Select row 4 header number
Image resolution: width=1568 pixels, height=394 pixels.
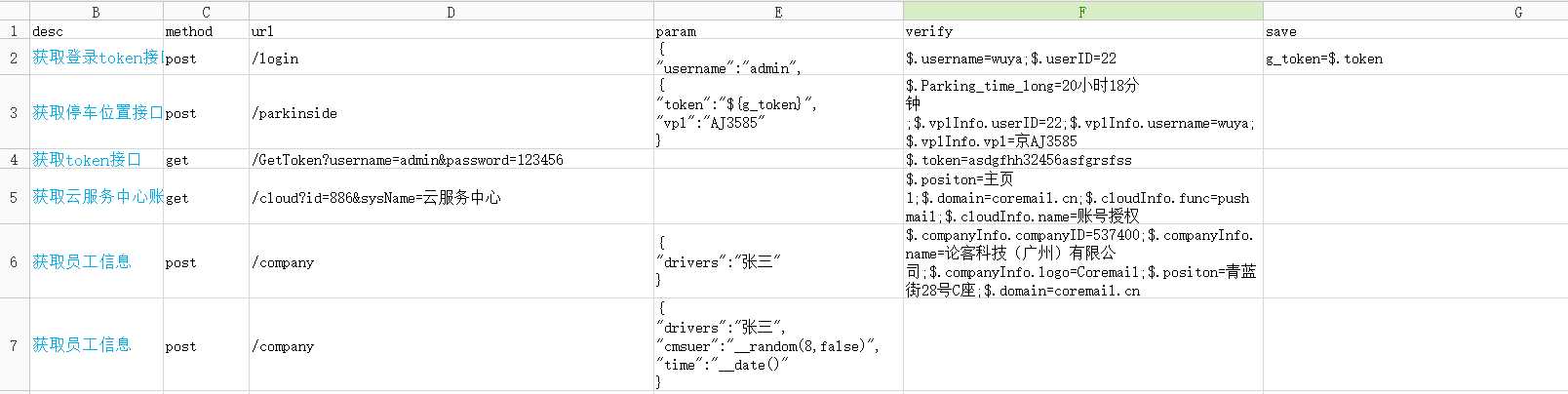click(x=14, y=160)
